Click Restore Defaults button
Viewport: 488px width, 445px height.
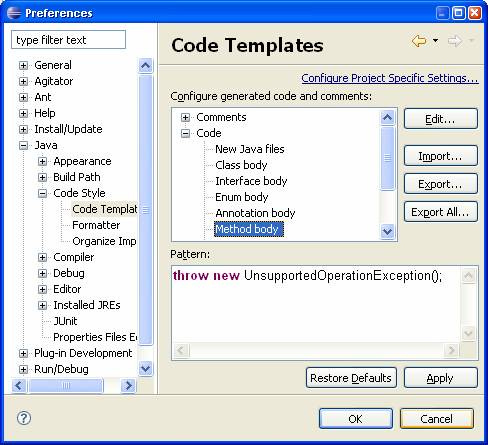[351, 378]
